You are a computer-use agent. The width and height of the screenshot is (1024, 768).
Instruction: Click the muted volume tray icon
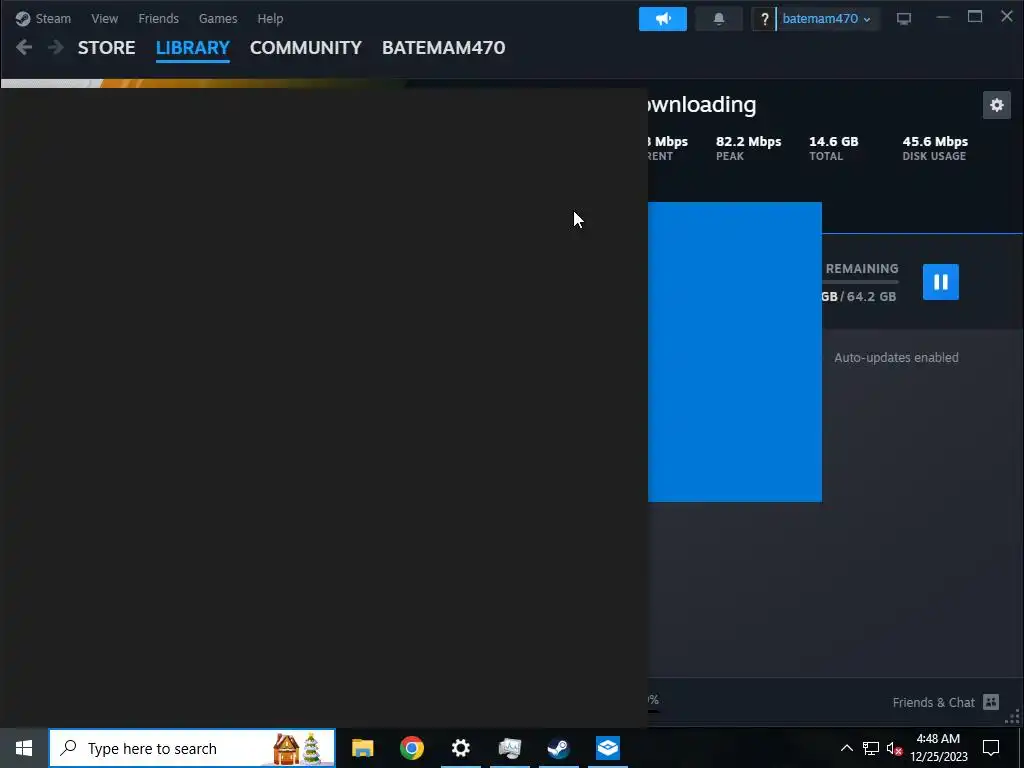(x=894, y=748)
